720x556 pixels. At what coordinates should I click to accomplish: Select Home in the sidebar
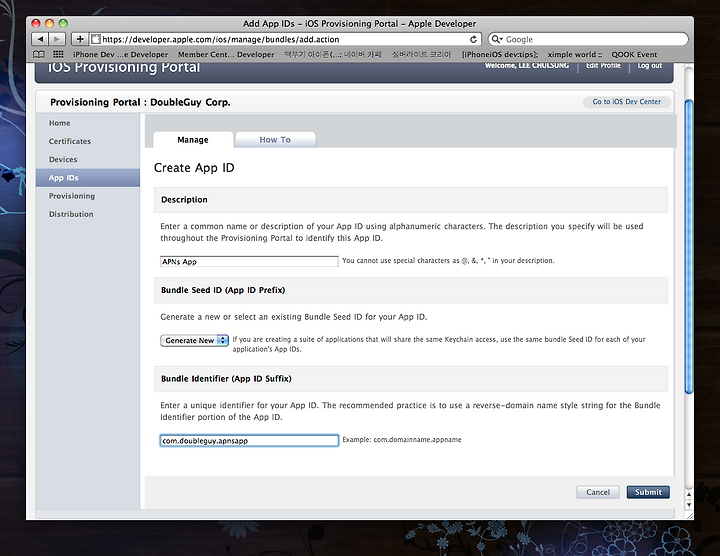click(x=60, y=123)
